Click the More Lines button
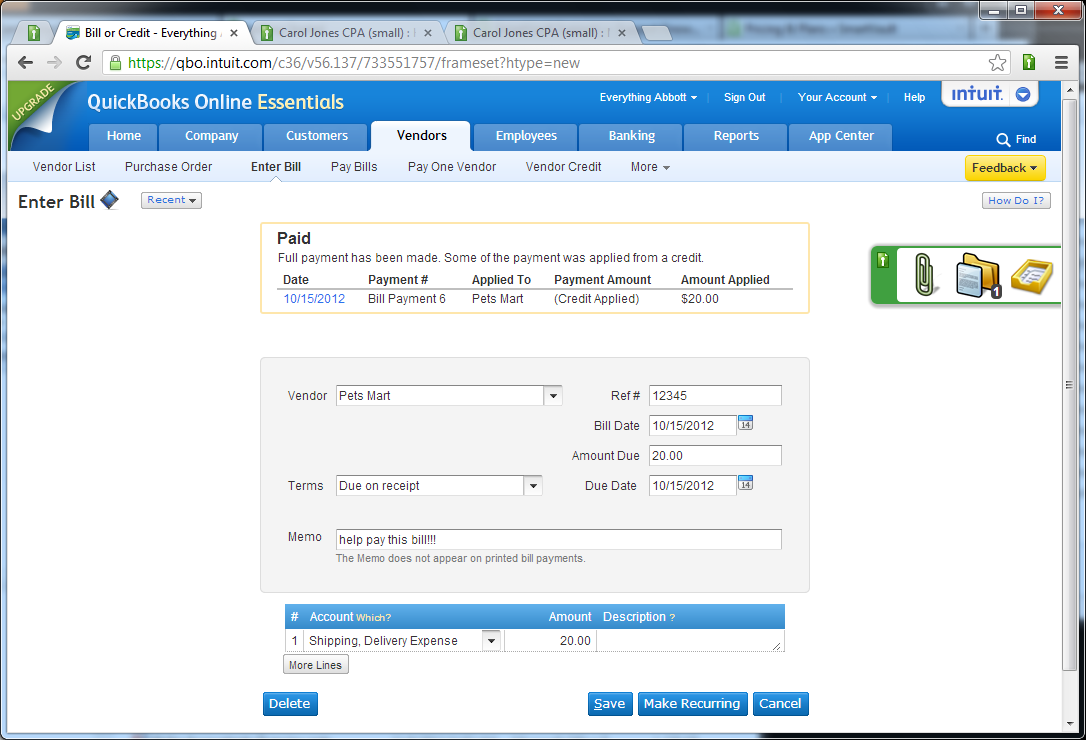Viewport: 1086px width, 740px height. (315, 665)
